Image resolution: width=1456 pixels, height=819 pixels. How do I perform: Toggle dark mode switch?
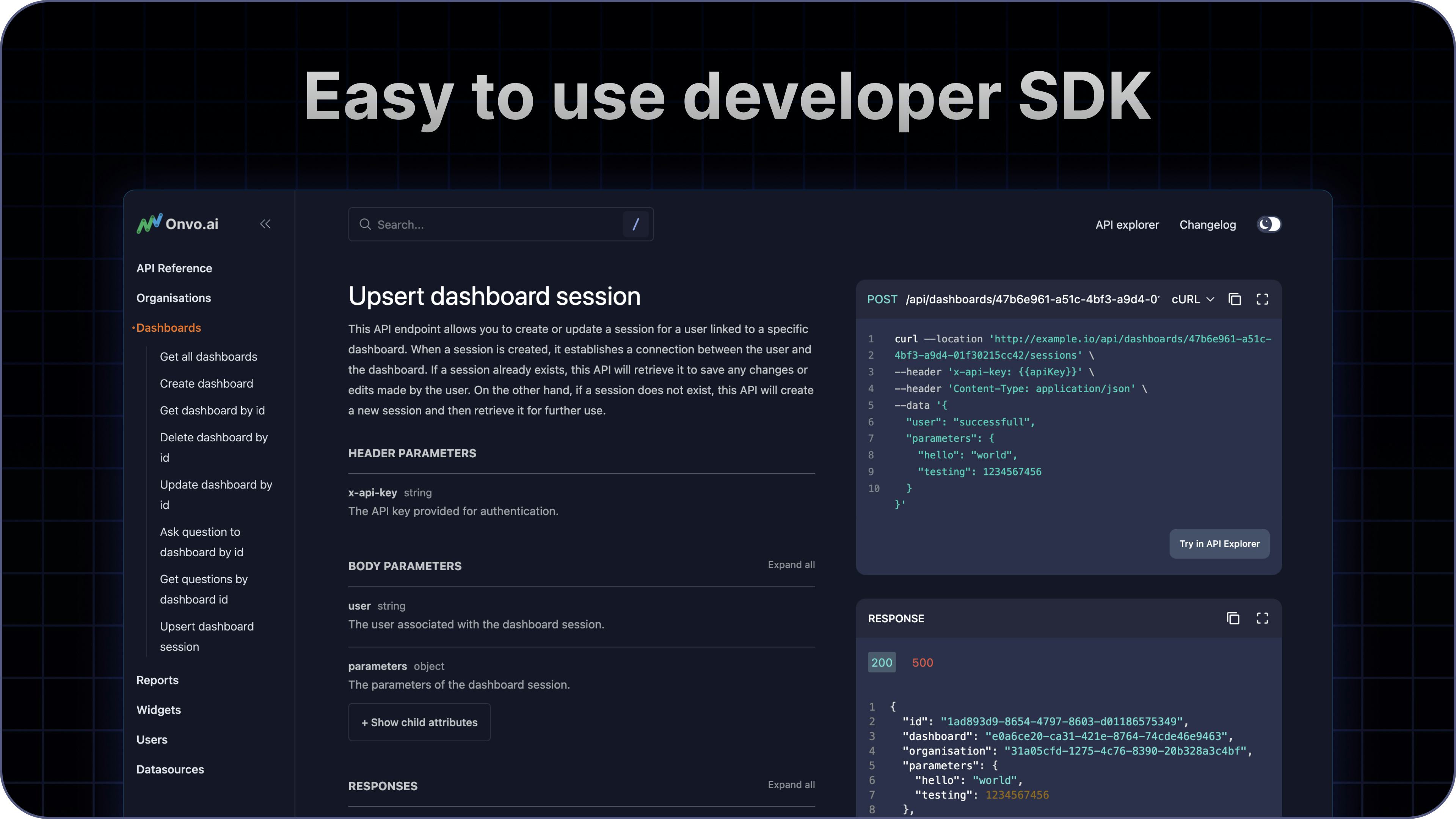1269,224
